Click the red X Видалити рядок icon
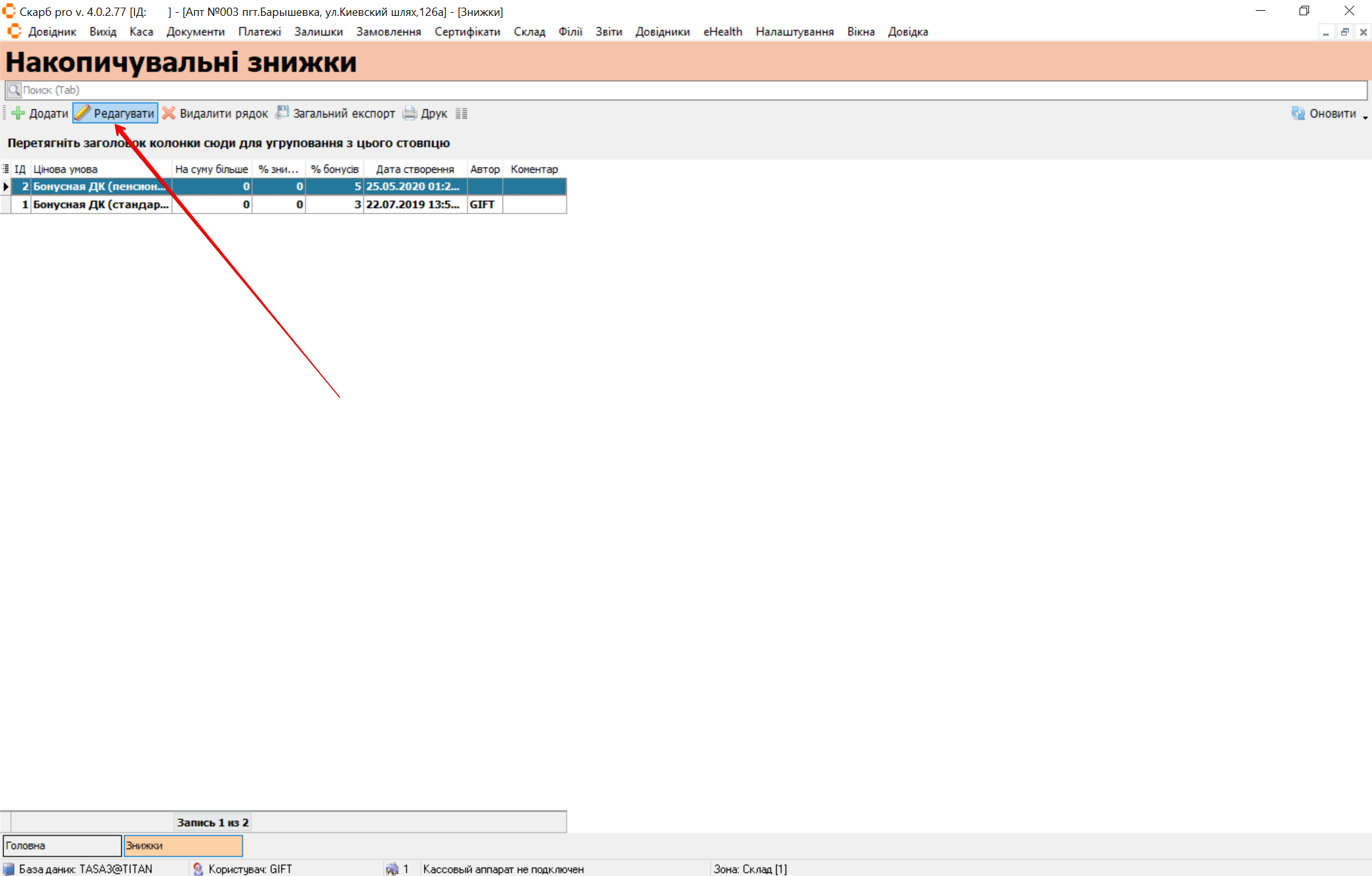1372x876 pixels. pos(168,113)
